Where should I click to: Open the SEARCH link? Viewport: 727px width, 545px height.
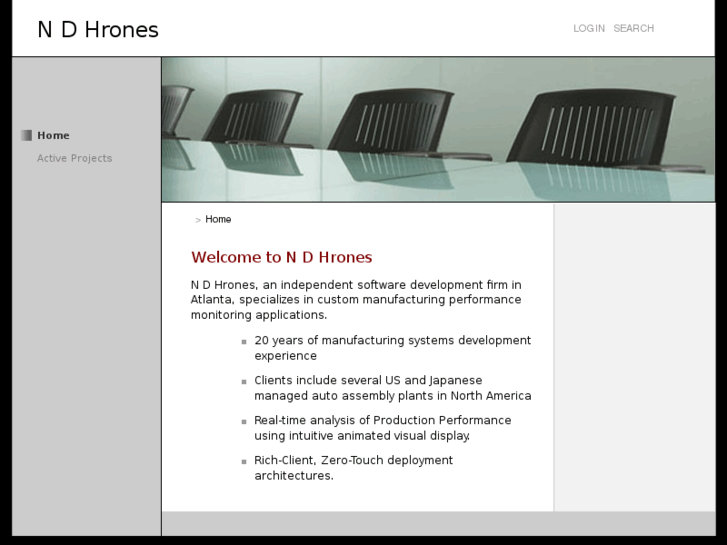(x=633, y=28)
